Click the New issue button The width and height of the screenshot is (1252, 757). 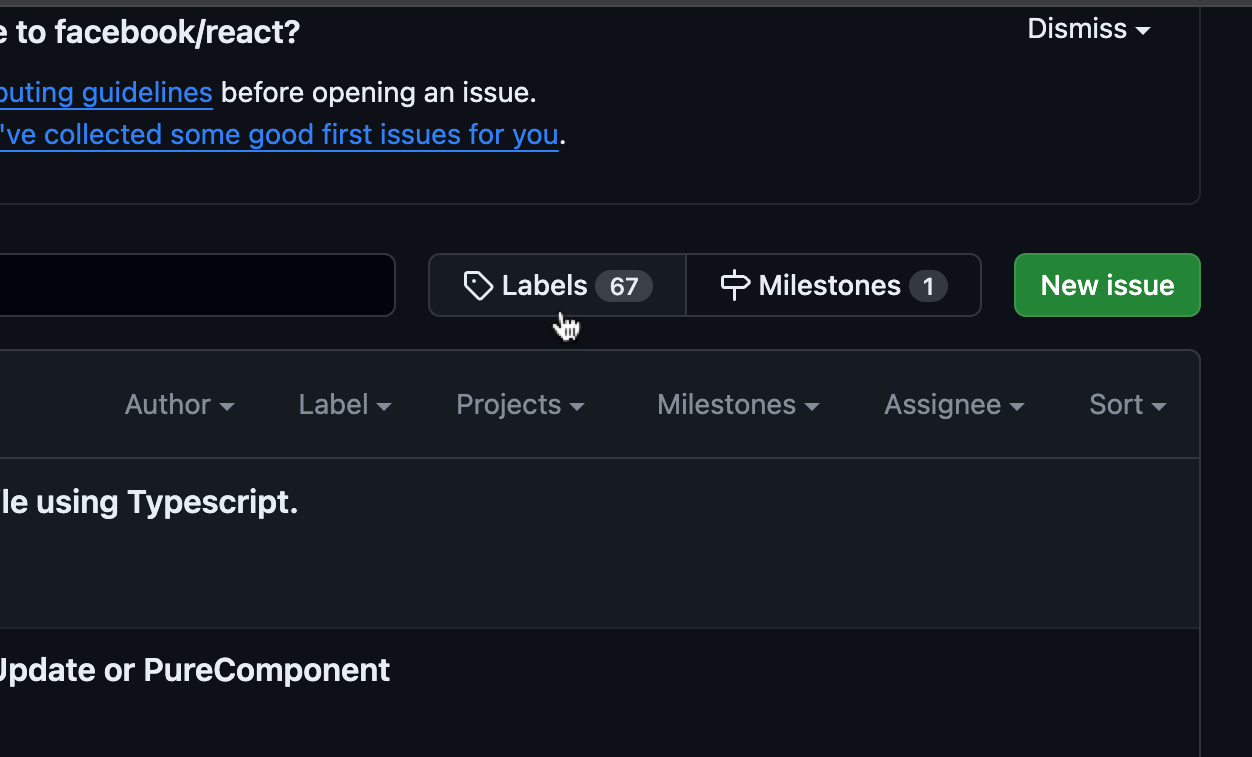point(1106,285)
